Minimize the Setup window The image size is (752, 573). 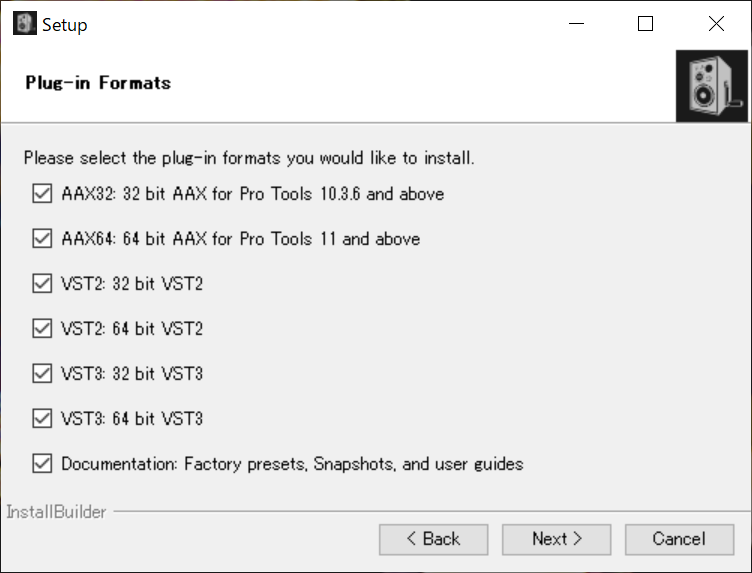575,24
